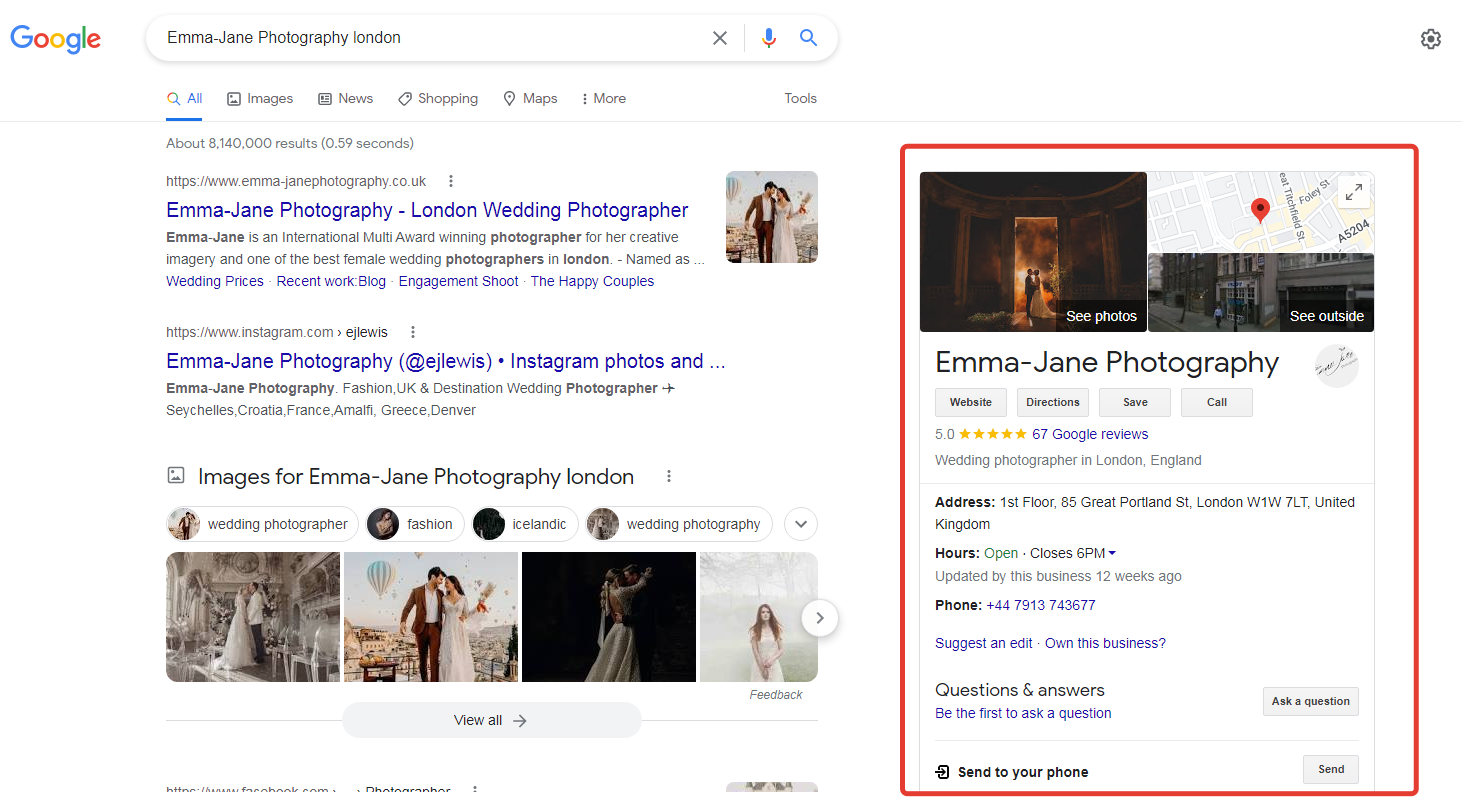Image resolution: width=1462 pixels, height=797 pixels.
Task: Switch to the News tab
Action: point(345,98)
